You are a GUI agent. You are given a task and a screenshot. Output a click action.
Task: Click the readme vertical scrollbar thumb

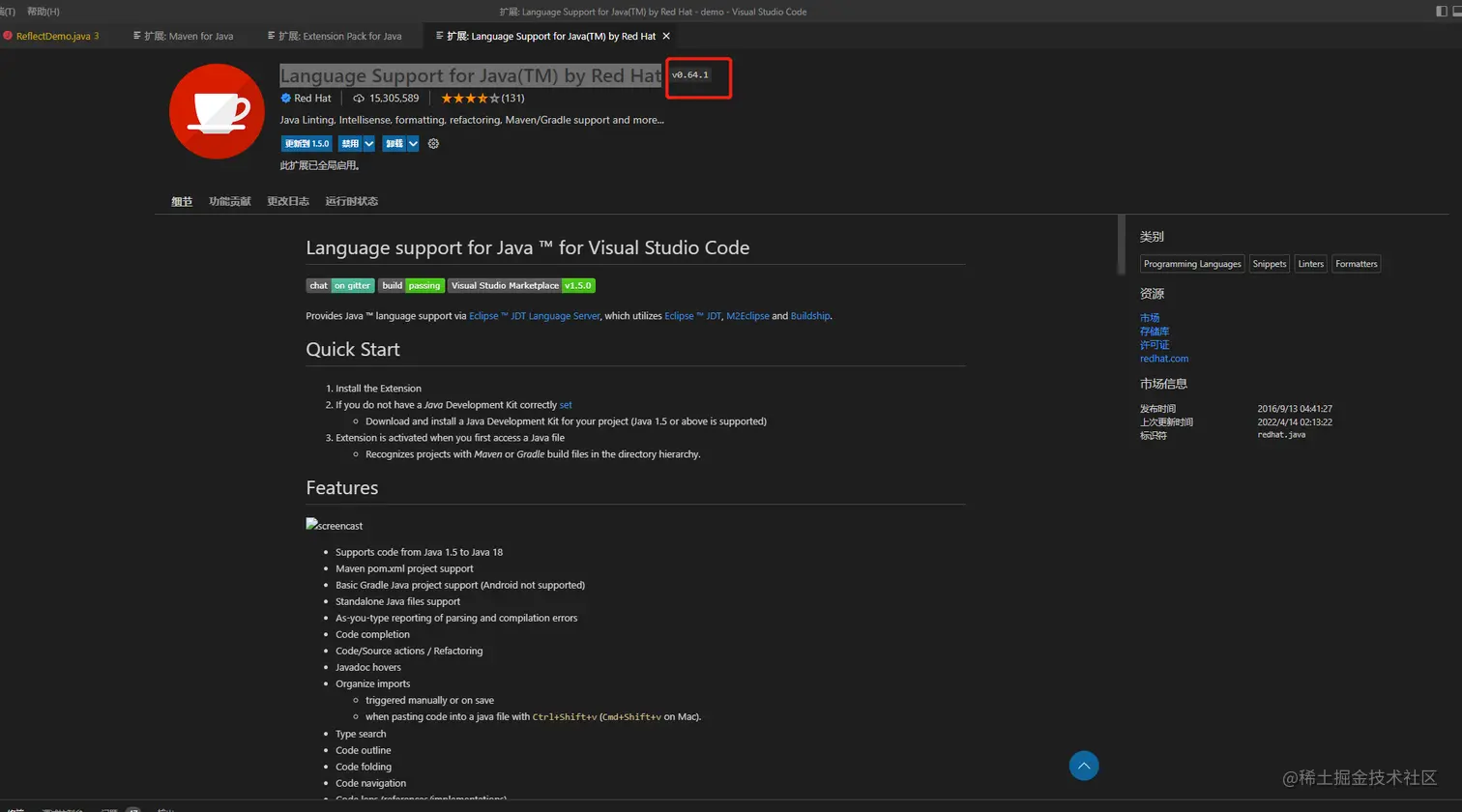[1122, 245]
